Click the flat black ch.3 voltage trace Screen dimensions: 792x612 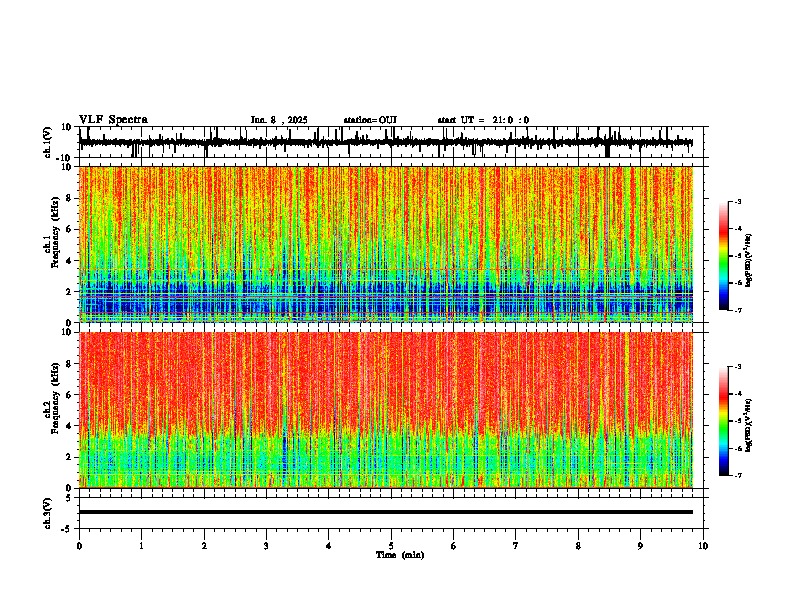click(x=386, y=512)
